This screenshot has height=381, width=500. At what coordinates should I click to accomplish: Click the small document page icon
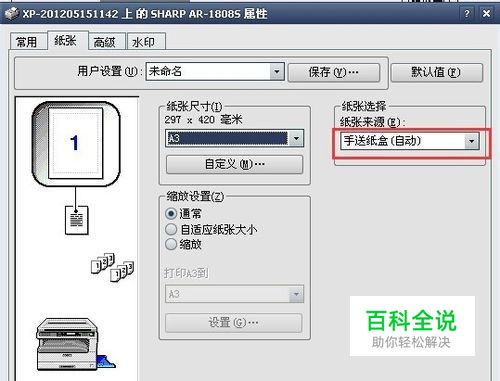click(76, 220)
